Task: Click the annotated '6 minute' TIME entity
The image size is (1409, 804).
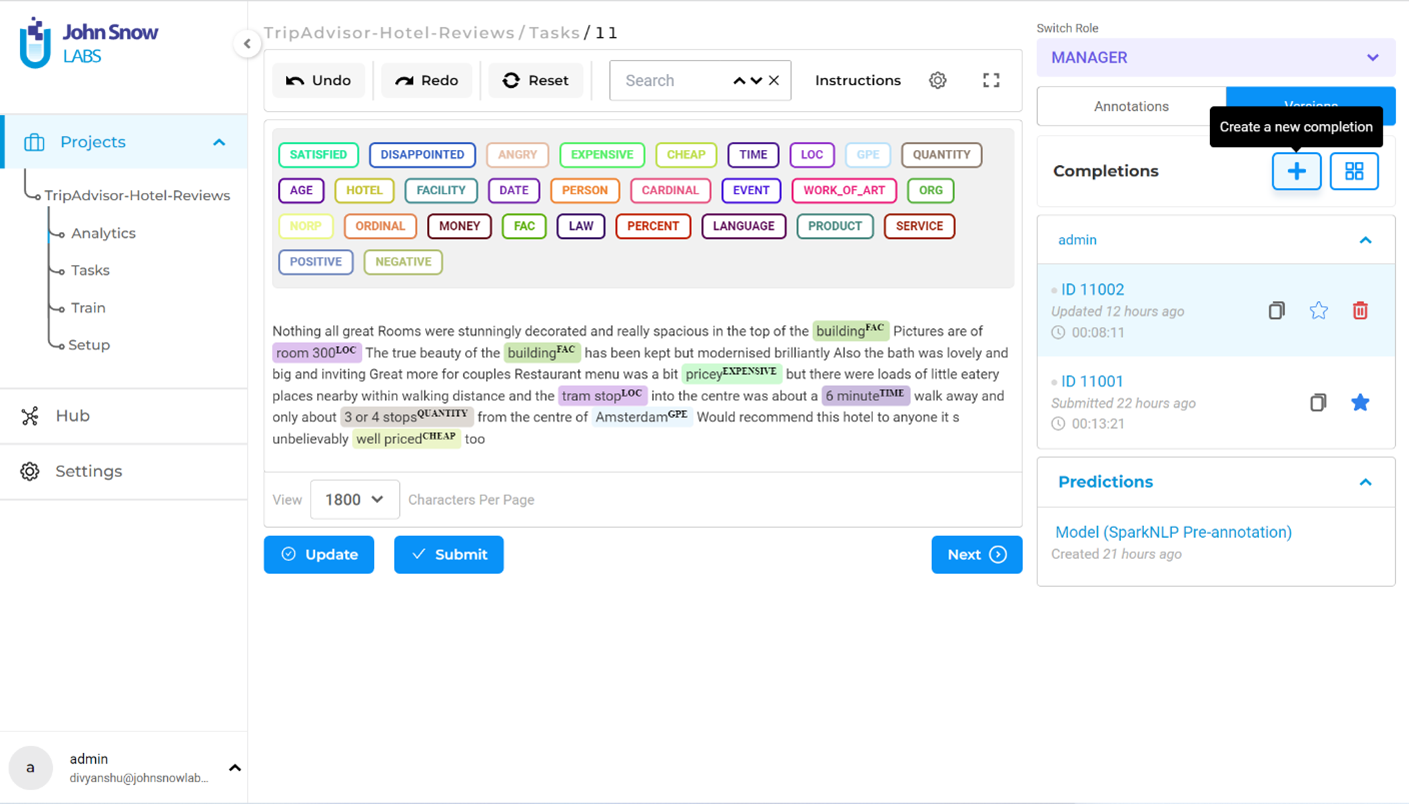Action: (865, 395)
